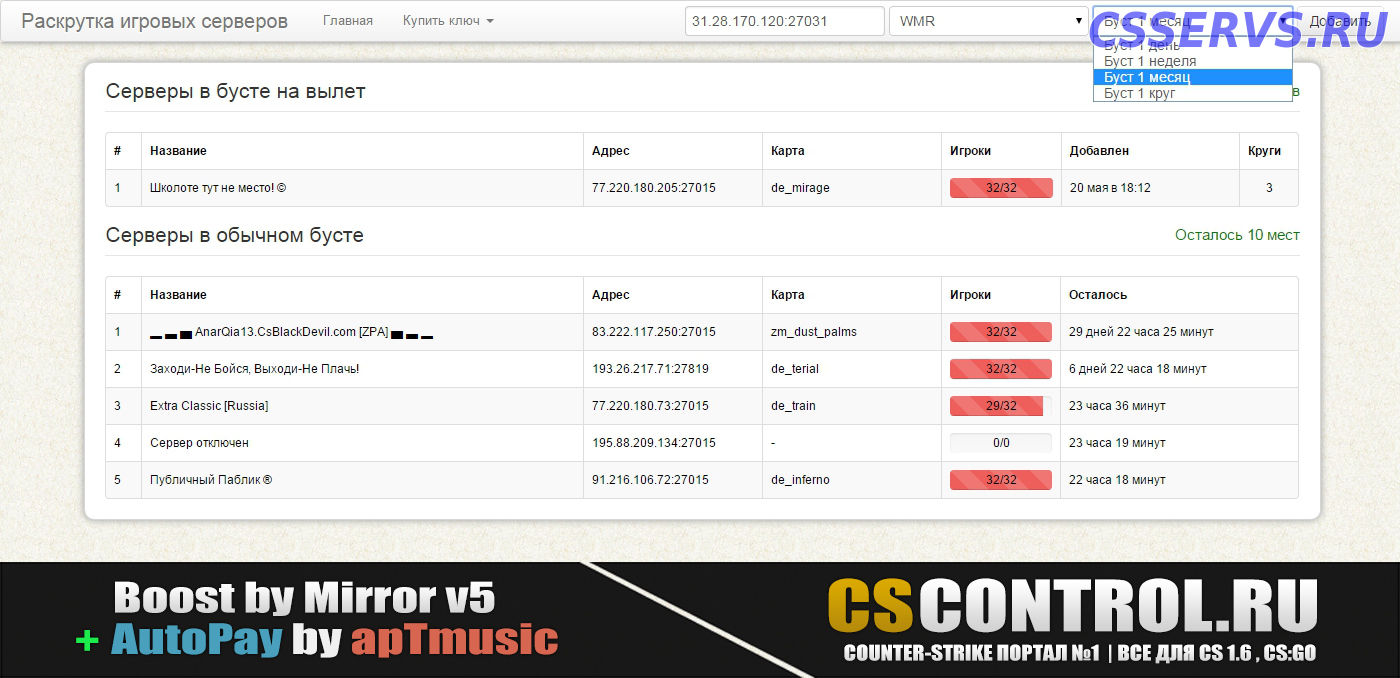Select 6 дней 22 часа 18 минут
Image resolution: width=1400 pixels, height=678 pixels.
1138,369
